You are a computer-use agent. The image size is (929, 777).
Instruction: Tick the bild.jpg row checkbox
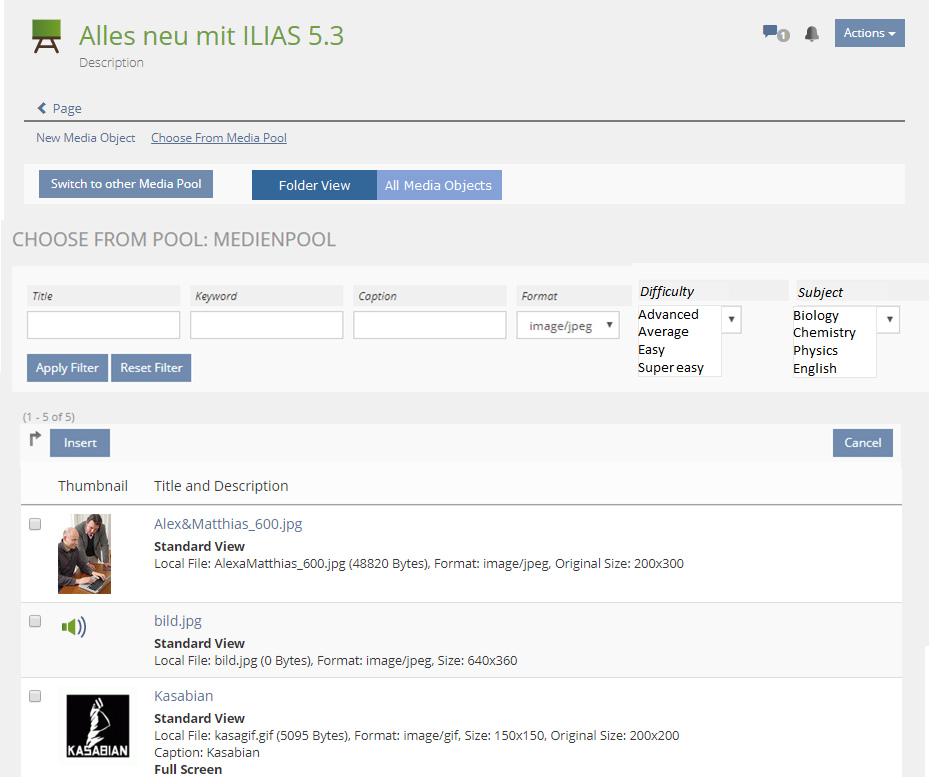pos(35,621)
